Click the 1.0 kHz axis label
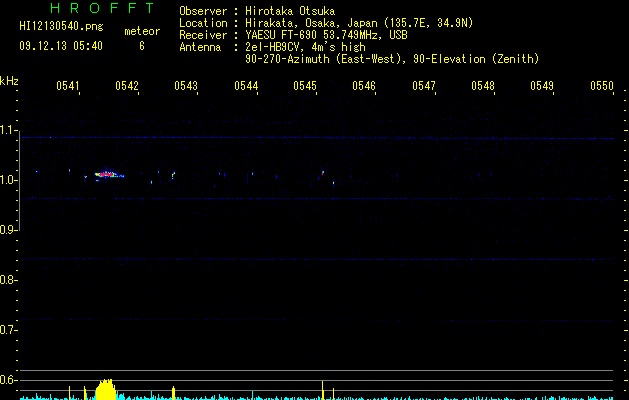The width and height of the screenshot is (629, 400). [8, 180]
